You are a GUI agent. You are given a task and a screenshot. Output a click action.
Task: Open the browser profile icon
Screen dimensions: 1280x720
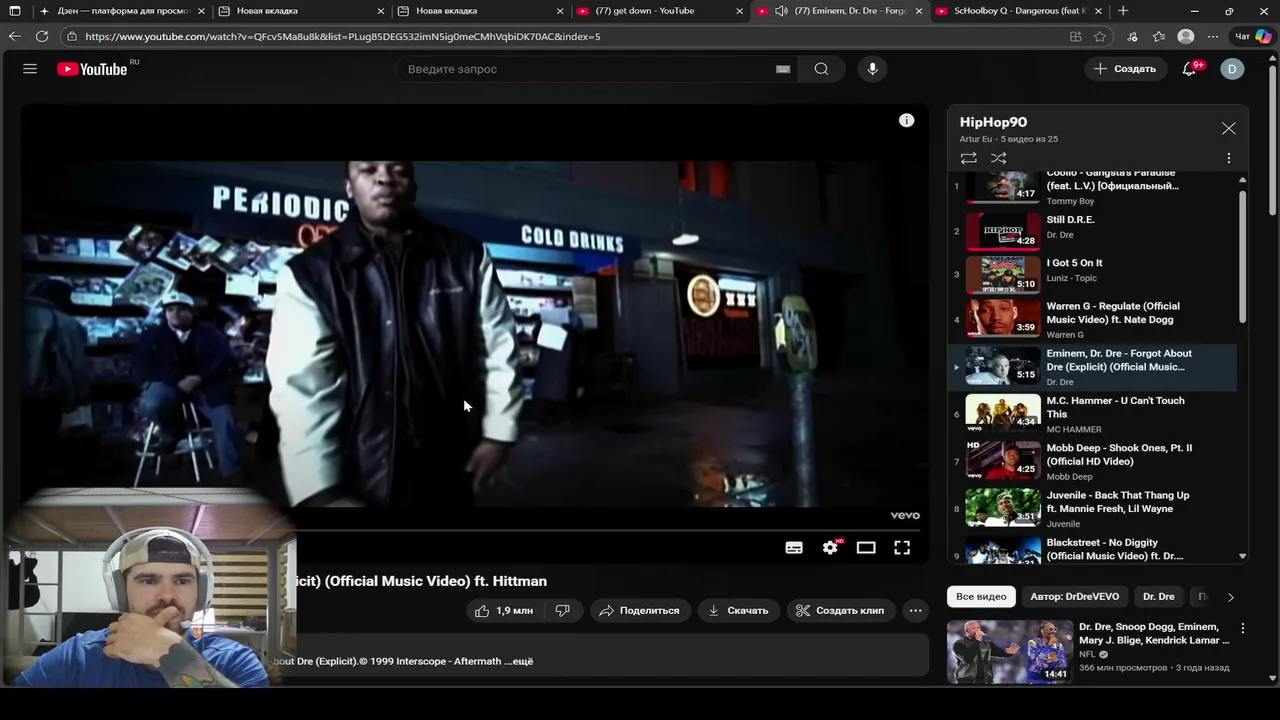pyautogui.click(x=1186, y=36)
